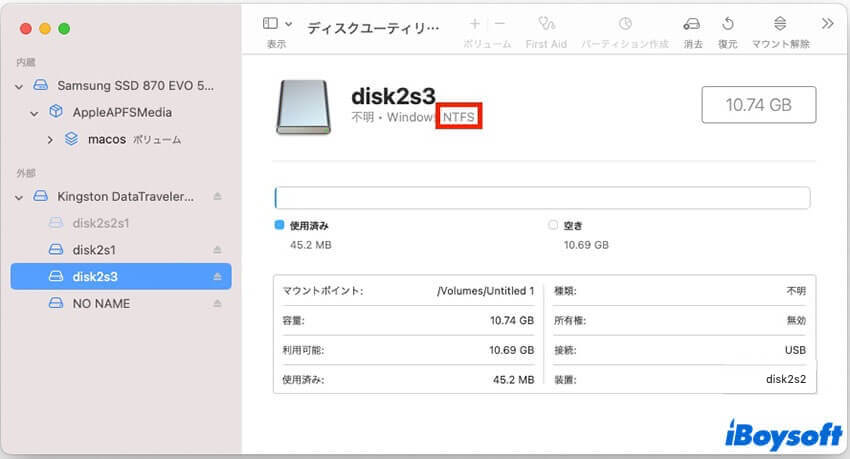Click the macos volume stack icon
Screen dimensions: 850x459
[x=72, y=139]
